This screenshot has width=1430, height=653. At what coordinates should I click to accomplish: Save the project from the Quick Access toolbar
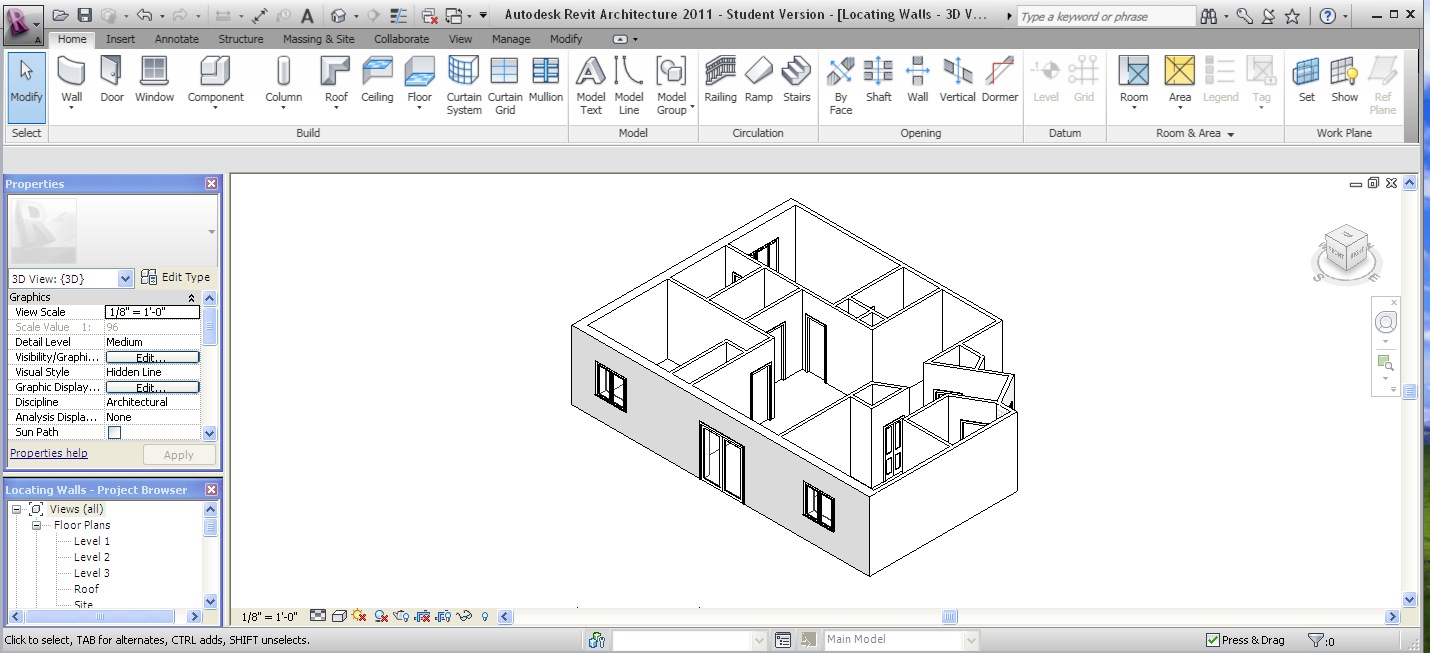tap(87, 14)
